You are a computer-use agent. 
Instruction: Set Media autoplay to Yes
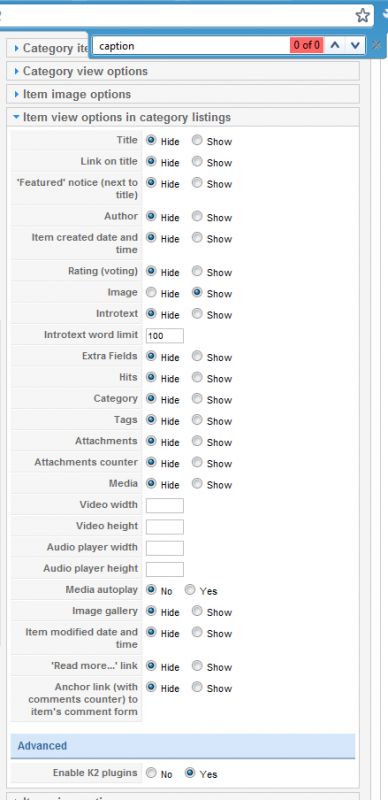(190, 590)
